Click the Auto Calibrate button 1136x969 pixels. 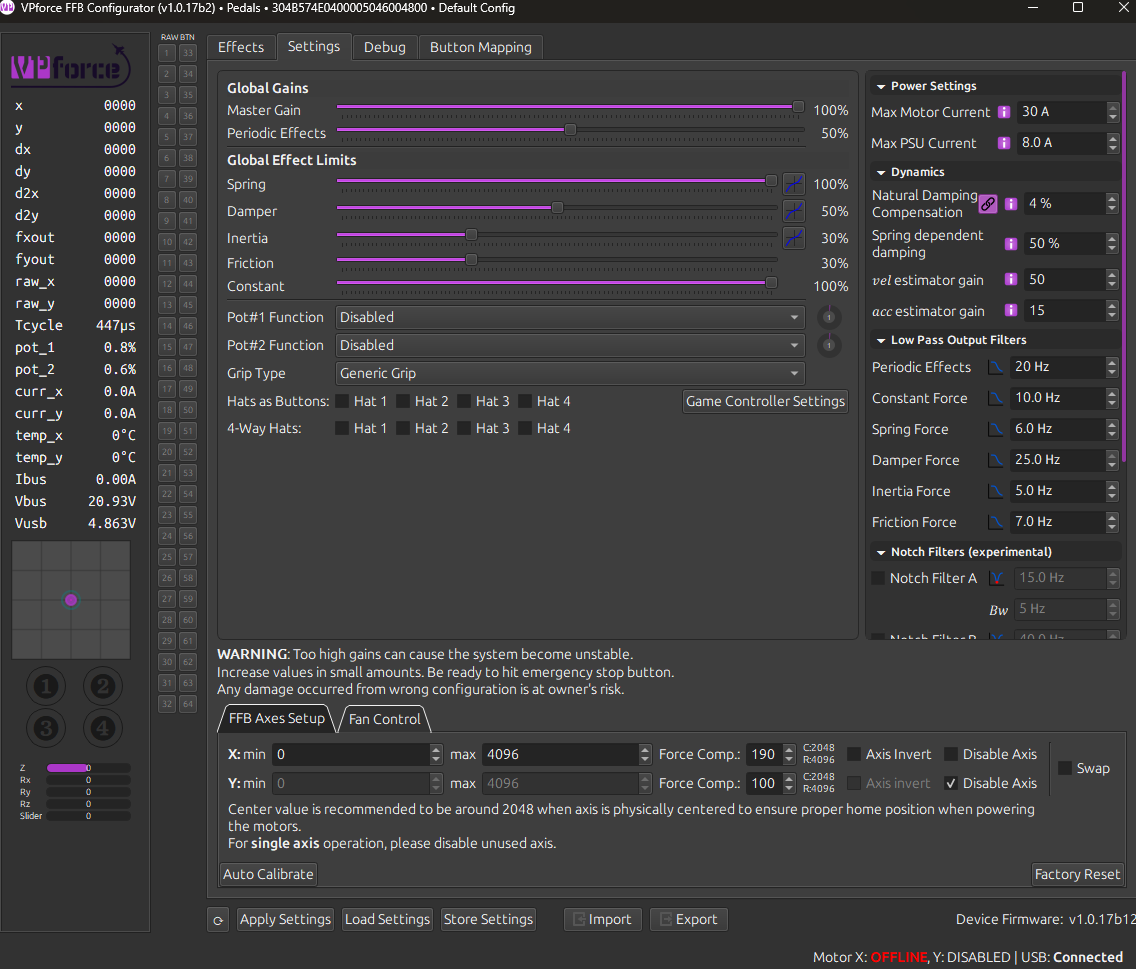click(268, 874)
